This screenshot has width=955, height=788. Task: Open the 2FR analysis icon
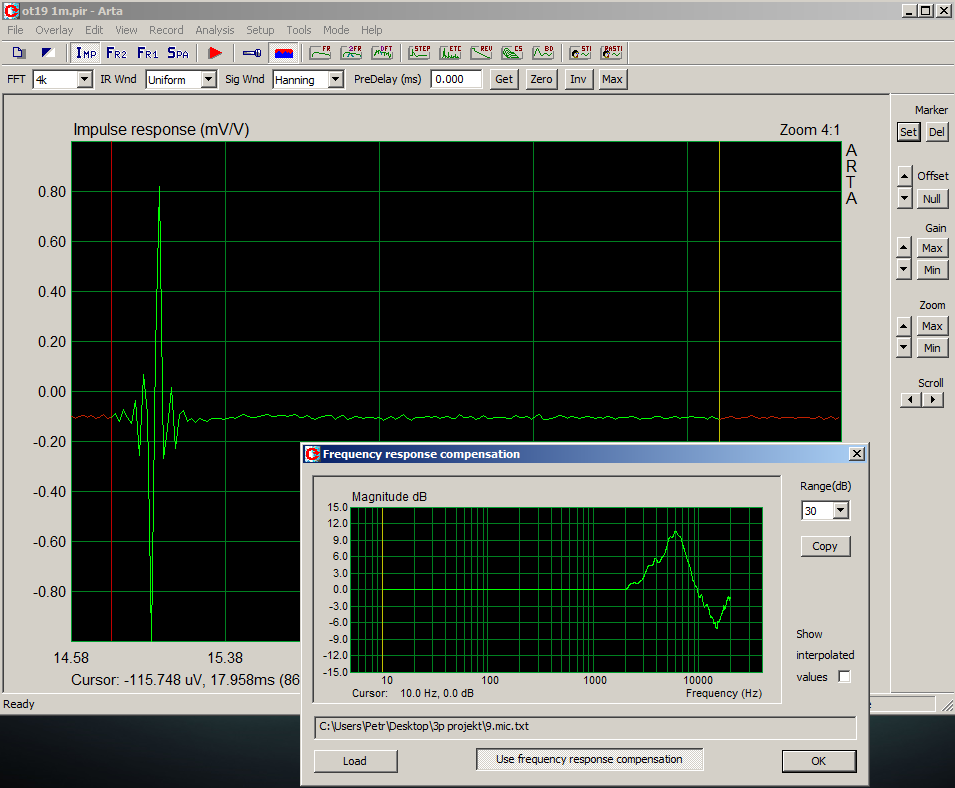coord(351,53)
